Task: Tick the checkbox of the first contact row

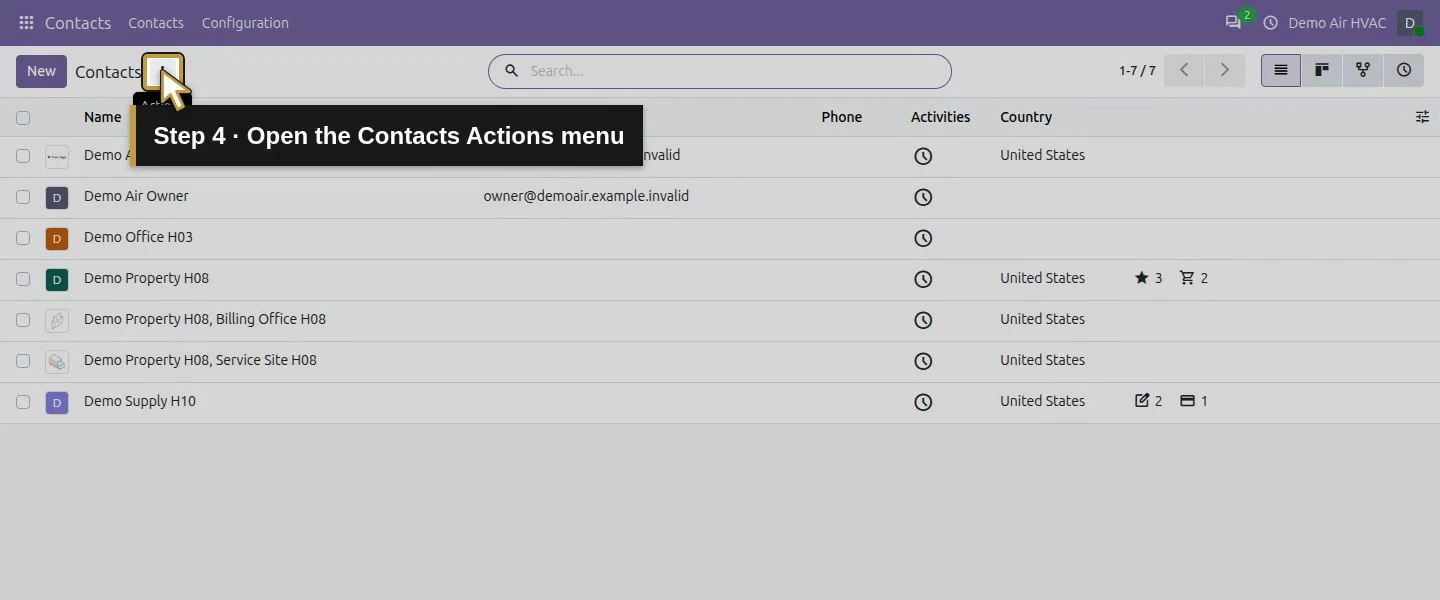Action: pos(23,156)
